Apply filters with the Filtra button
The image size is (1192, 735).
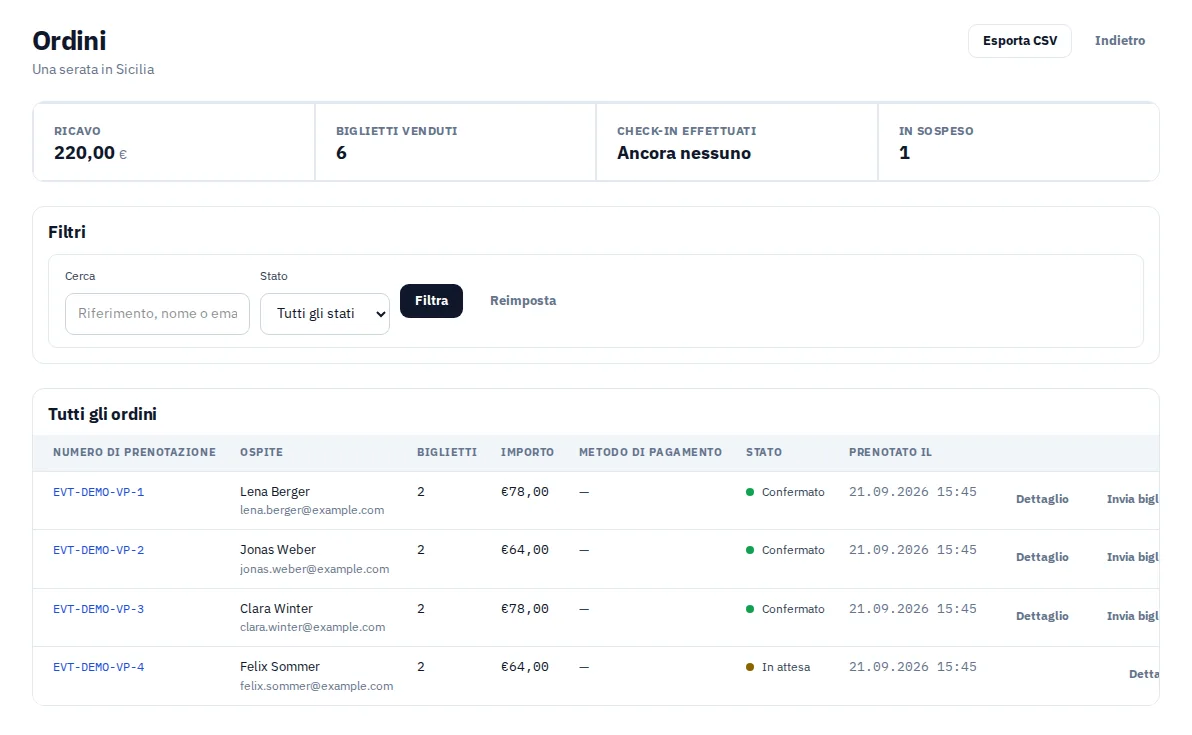[x=431, y=301]
